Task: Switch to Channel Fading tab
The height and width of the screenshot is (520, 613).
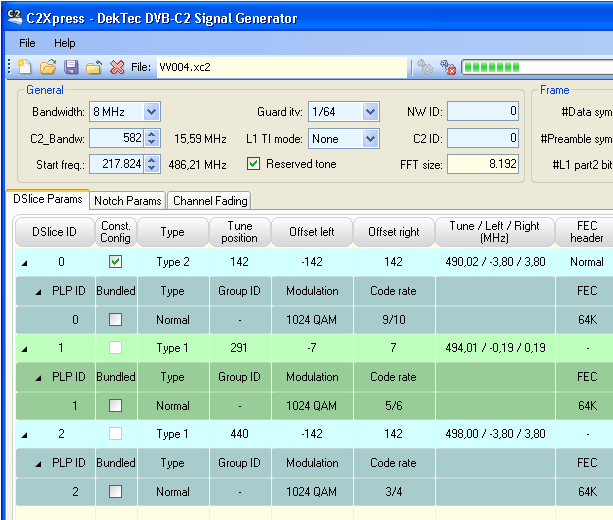Action: 210,201
